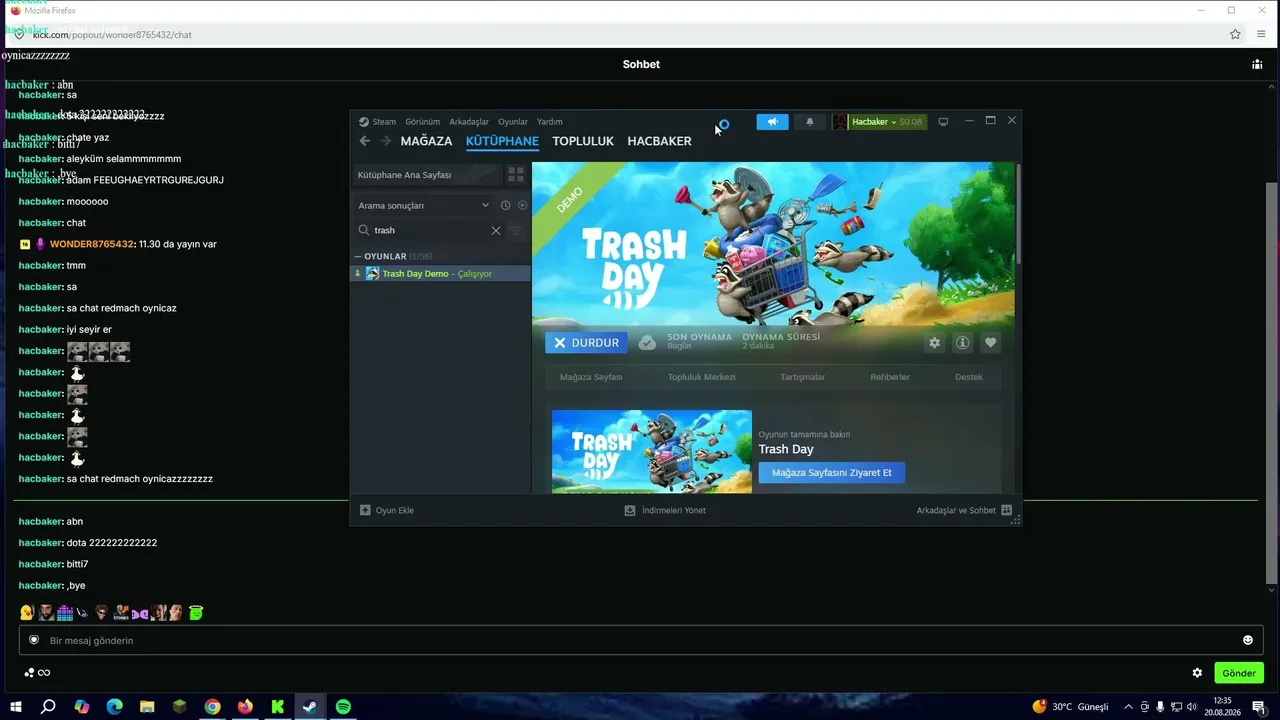Open the Yardım menu
Image resolution: width=1280 pixels, height=720 pixels.
pos(550,122)
